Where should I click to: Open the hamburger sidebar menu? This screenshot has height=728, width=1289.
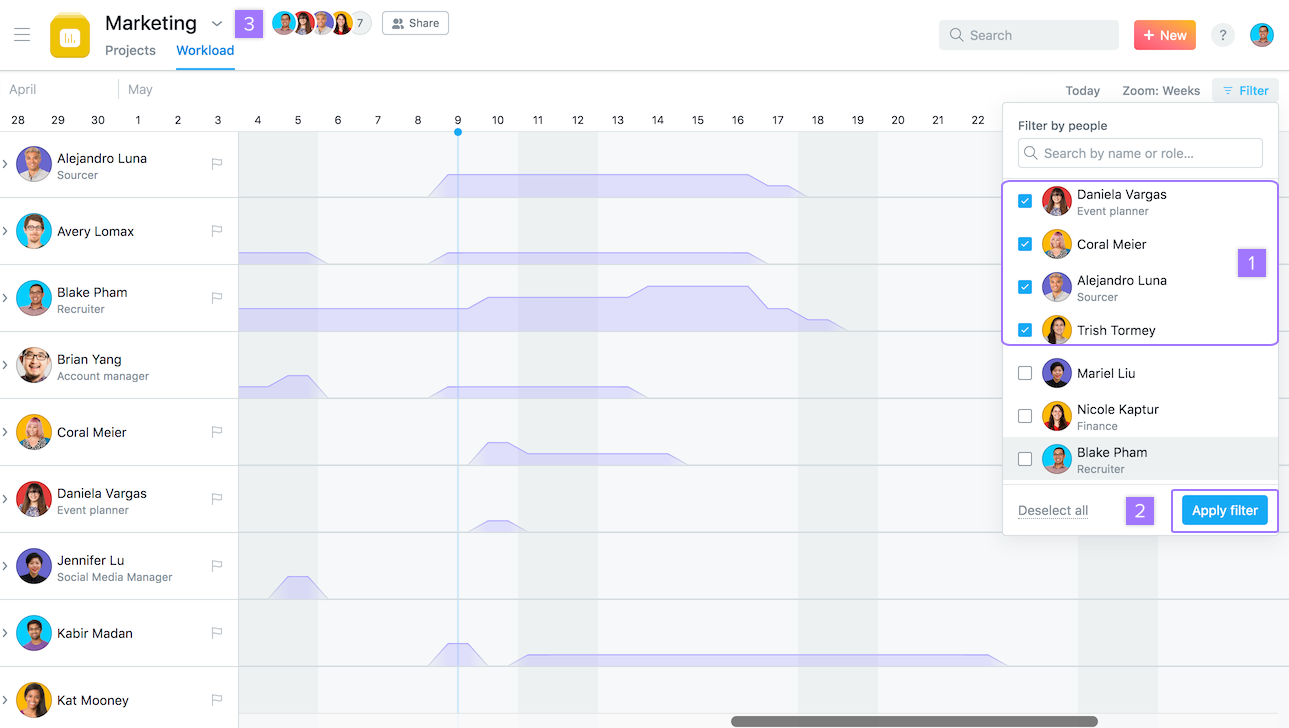click(22, 35)
